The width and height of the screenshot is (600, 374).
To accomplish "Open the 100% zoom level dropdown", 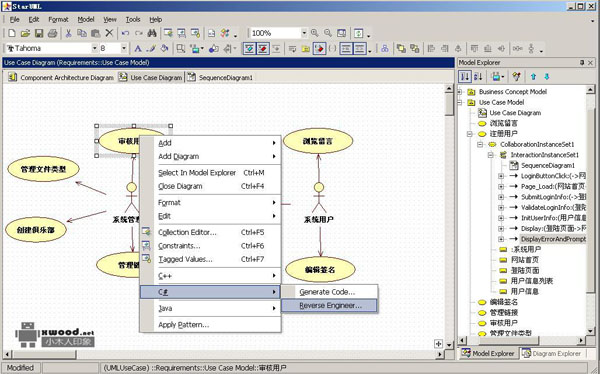I will 304,33.
